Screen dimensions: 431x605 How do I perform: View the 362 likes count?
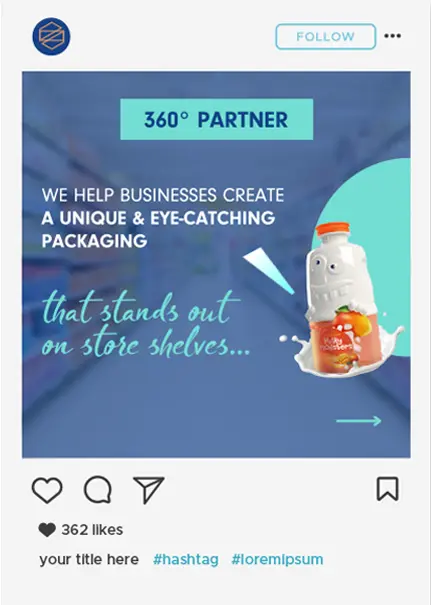(x=92, y=530)
